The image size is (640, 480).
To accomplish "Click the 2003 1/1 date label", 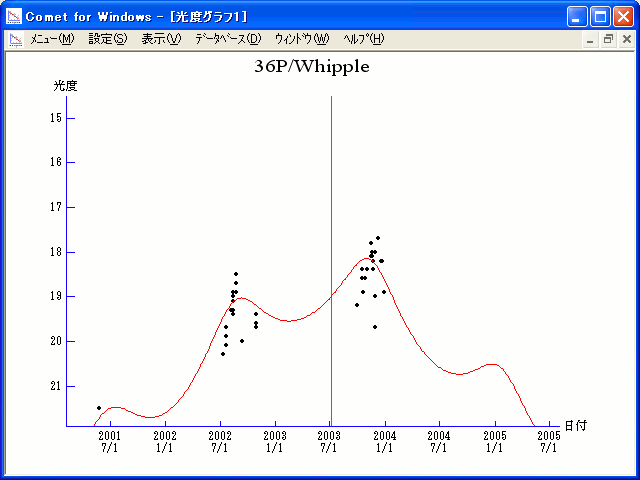I will point(275,442).
